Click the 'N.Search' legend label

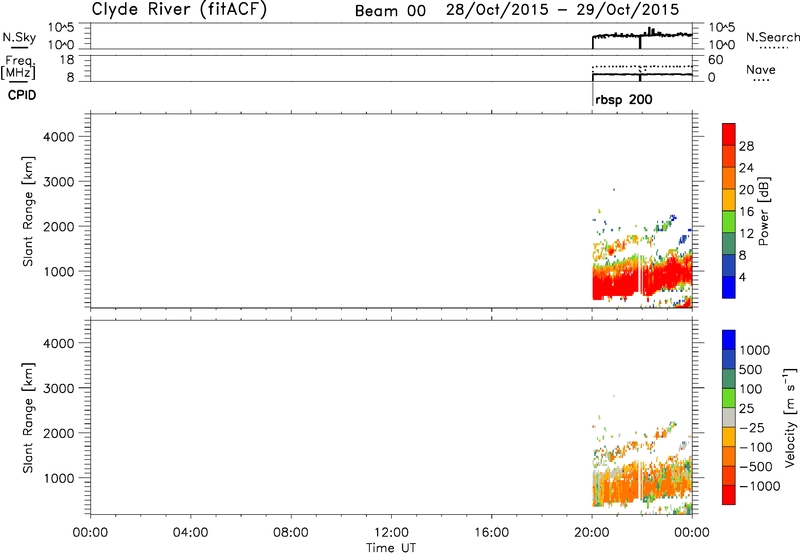tap(772, 37)
